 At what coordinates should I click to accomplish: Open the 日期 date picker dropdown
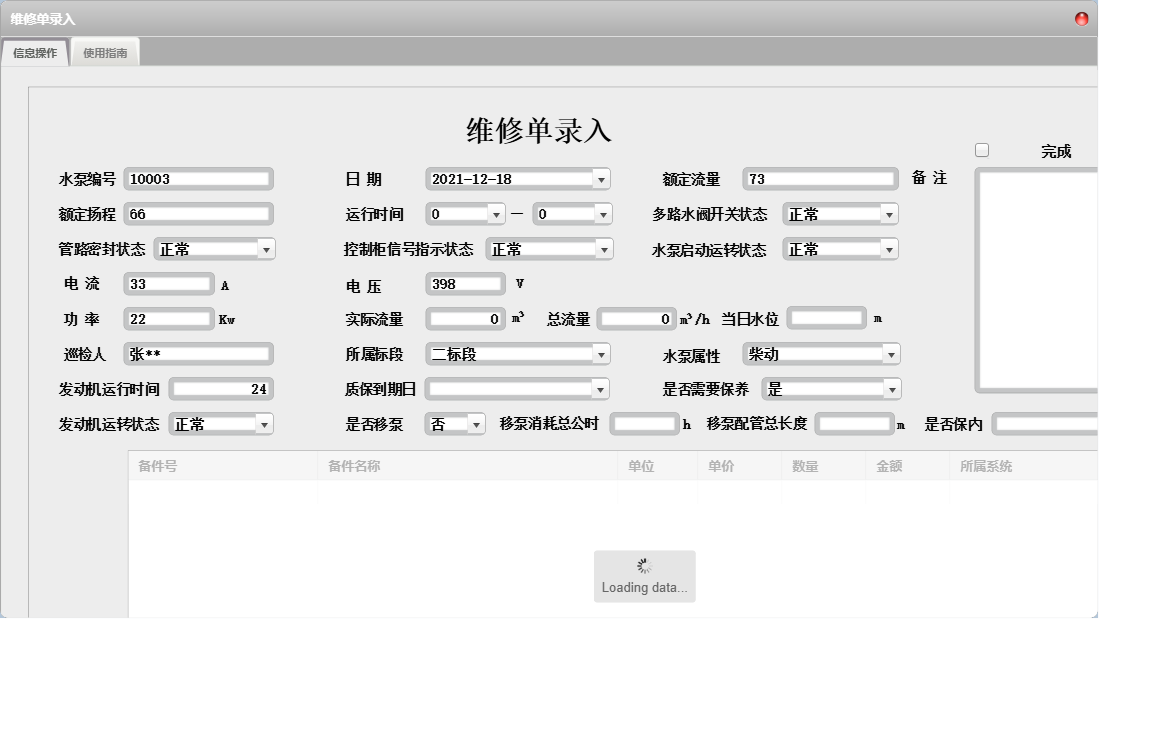[601, 179]
